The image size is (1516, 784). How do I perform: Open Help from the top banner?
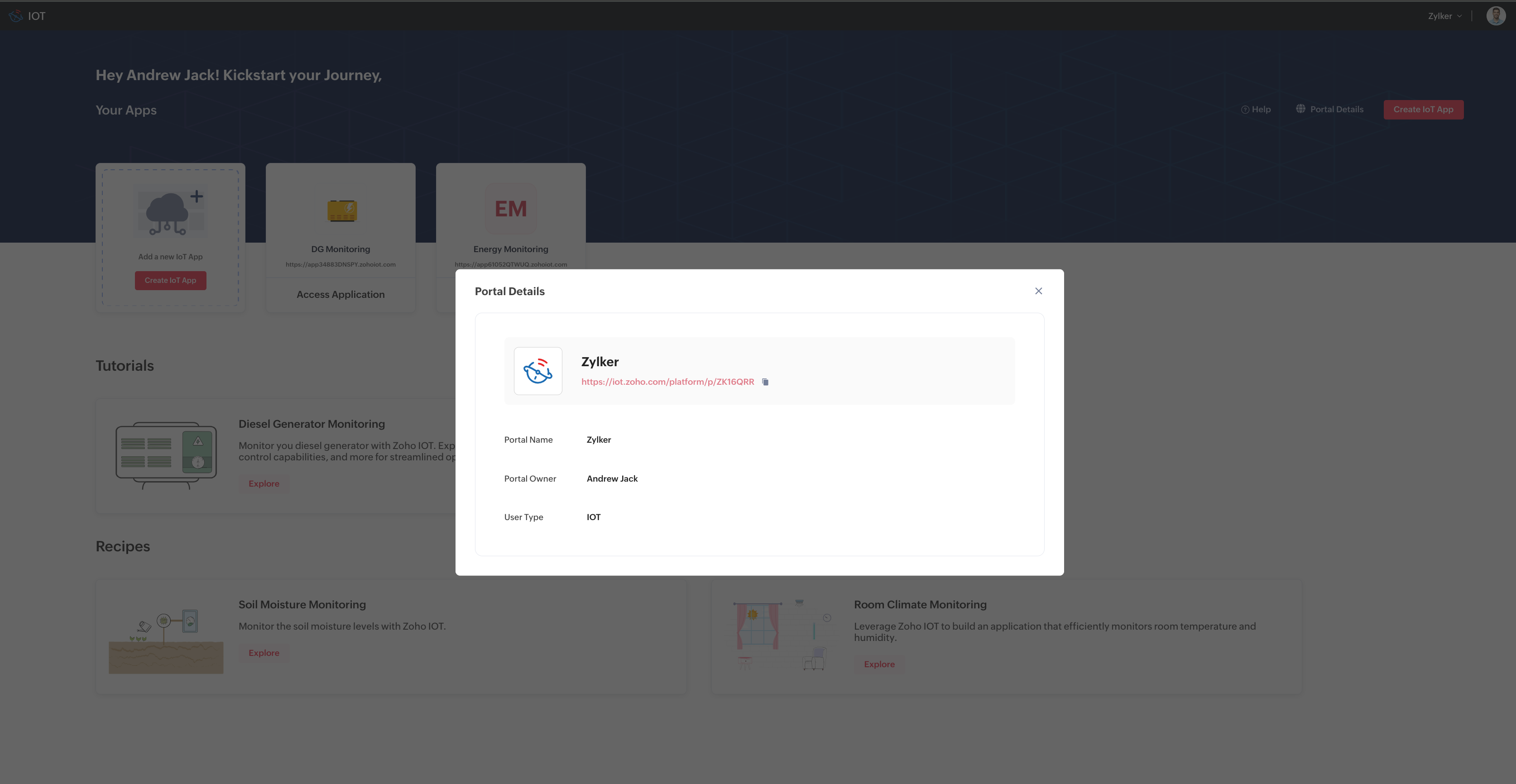click(x=1256, y=110)
